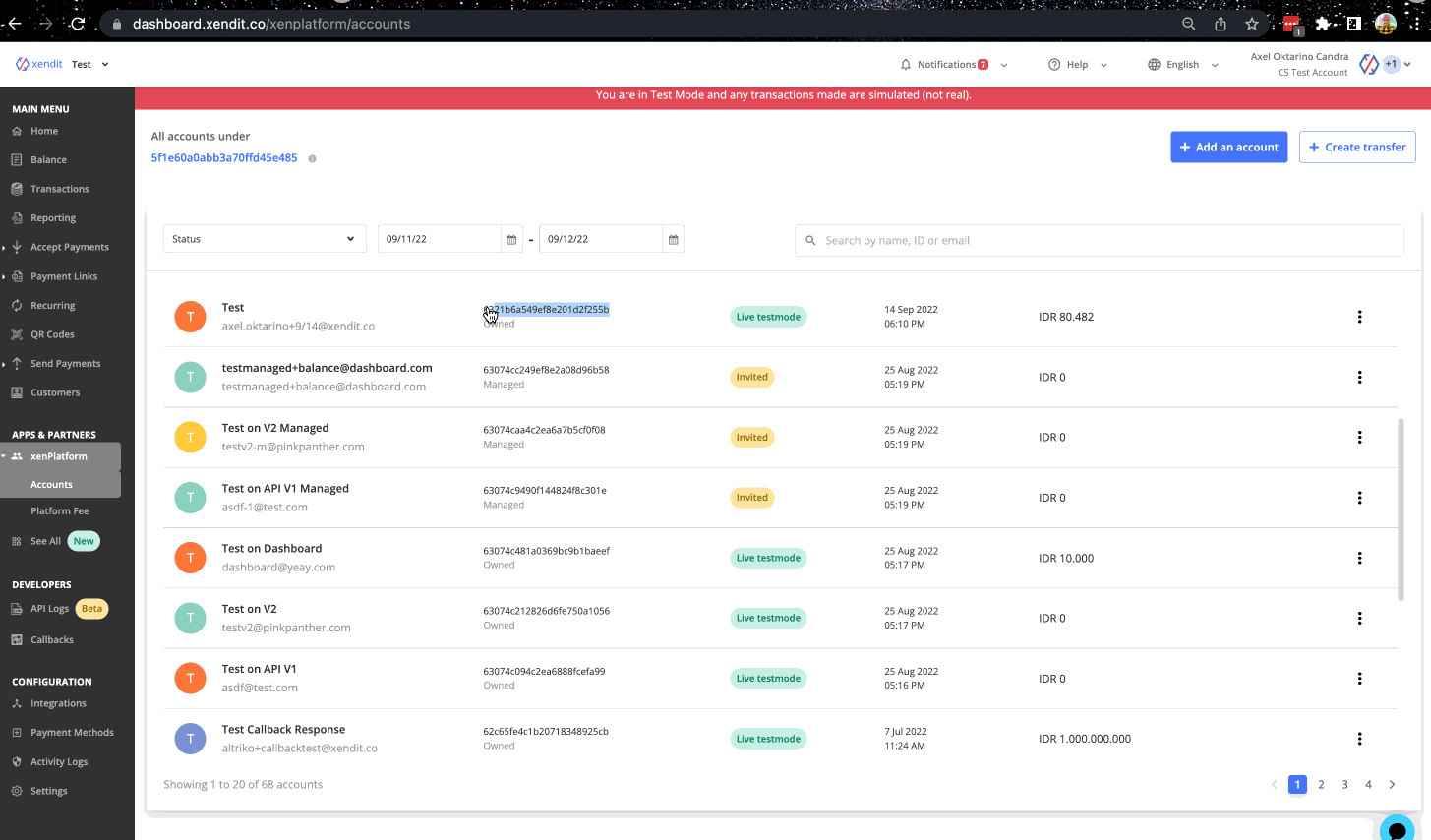Open Customers menu item
Screen dimensions: 1431x840
tap(55, 392)
